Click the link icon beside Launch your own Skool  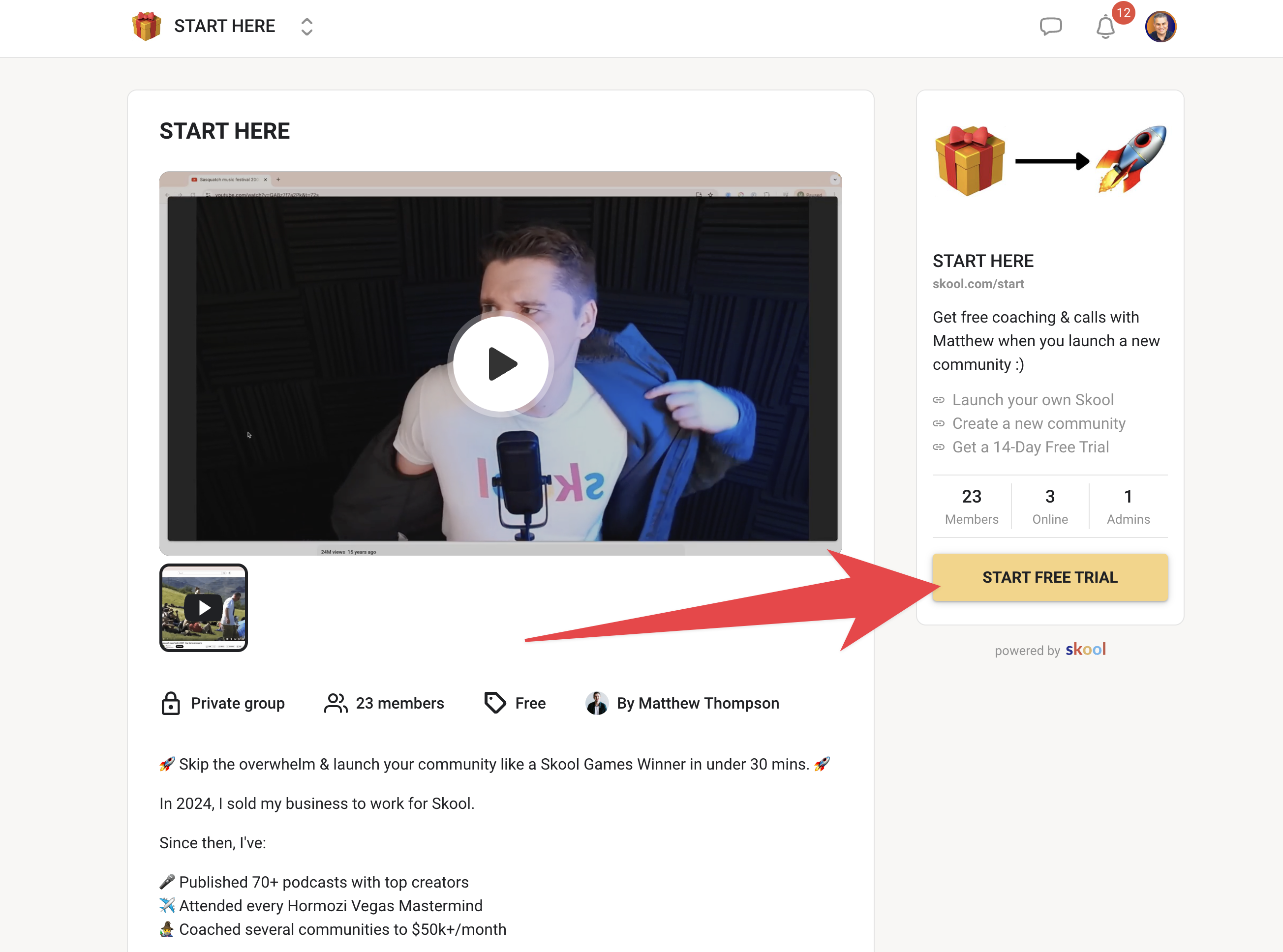coord(940,399)
